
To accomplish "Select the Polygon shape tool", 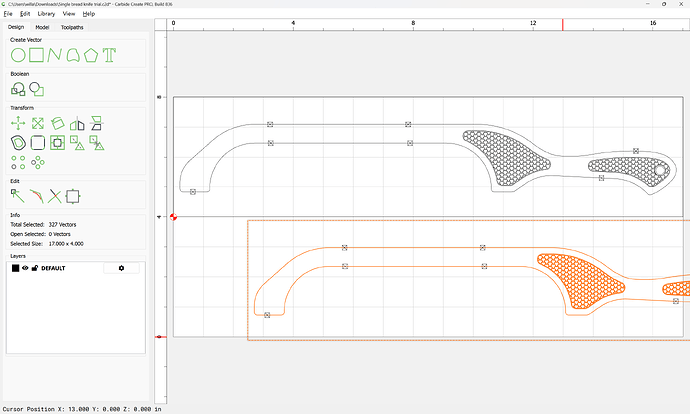I will (x=92, y=54).
